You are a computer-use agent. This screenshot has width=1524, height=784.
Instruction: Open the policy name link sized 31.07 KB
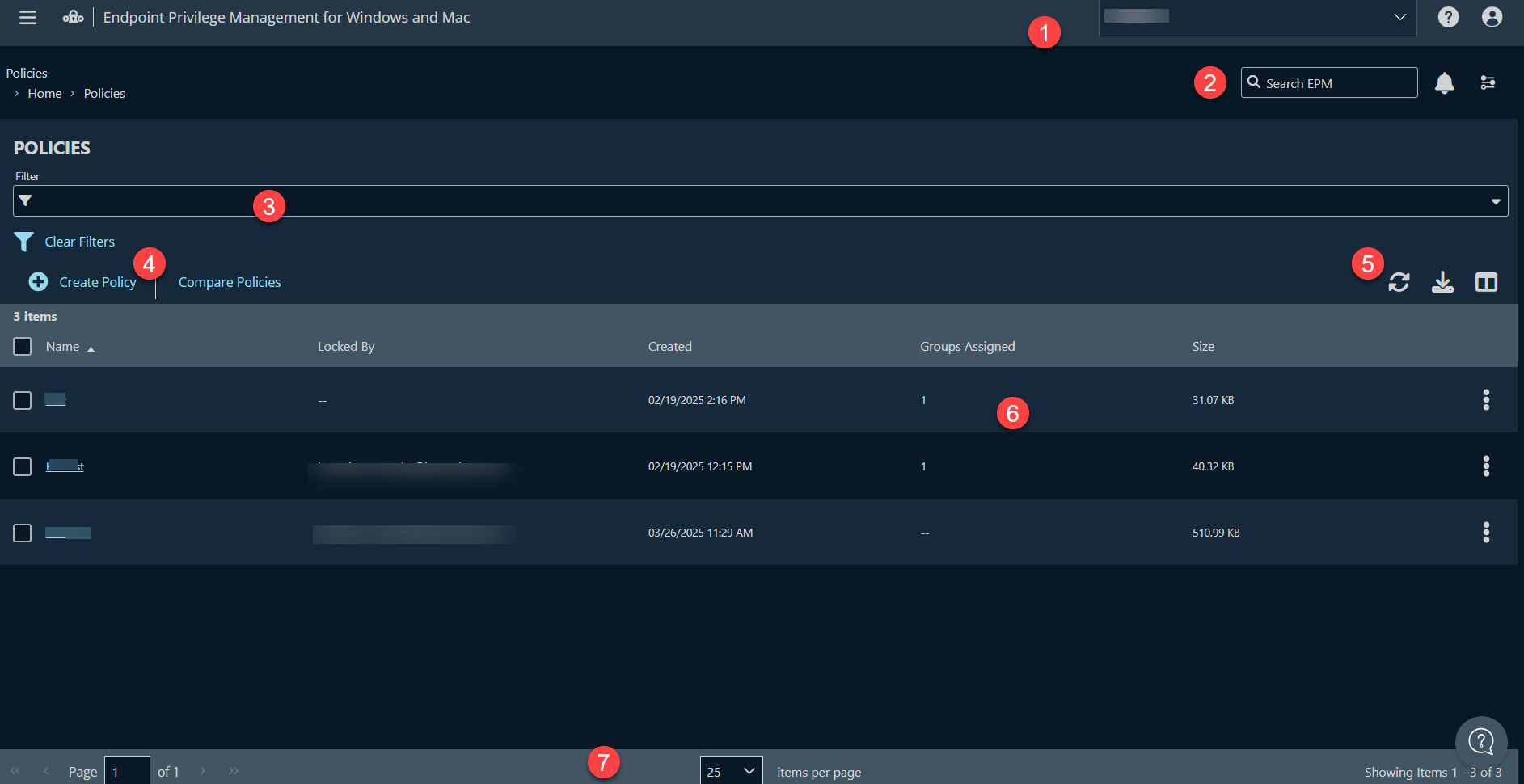pos(55,399)
